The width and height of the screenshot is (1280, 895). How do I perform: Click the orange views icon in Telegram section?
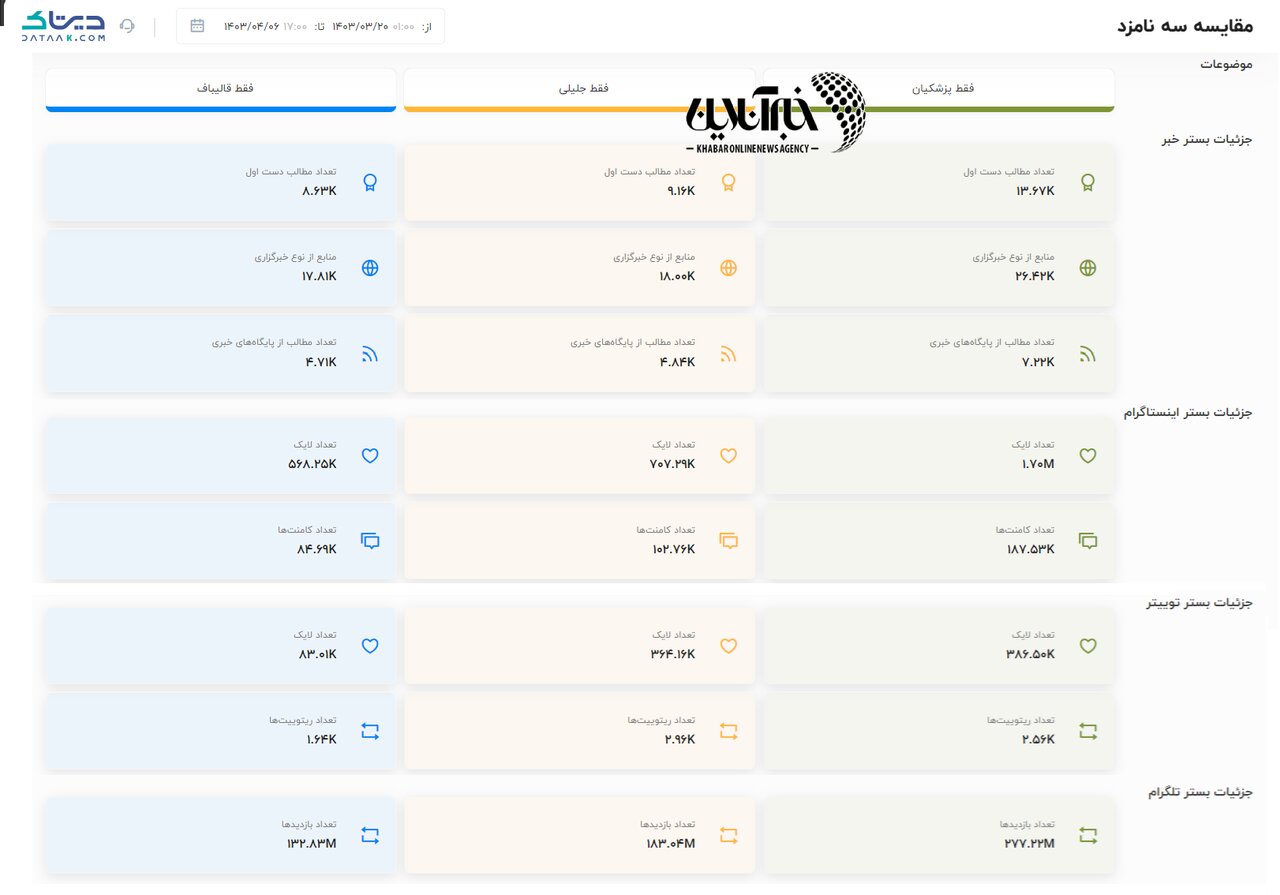click(x=729, y=835)
